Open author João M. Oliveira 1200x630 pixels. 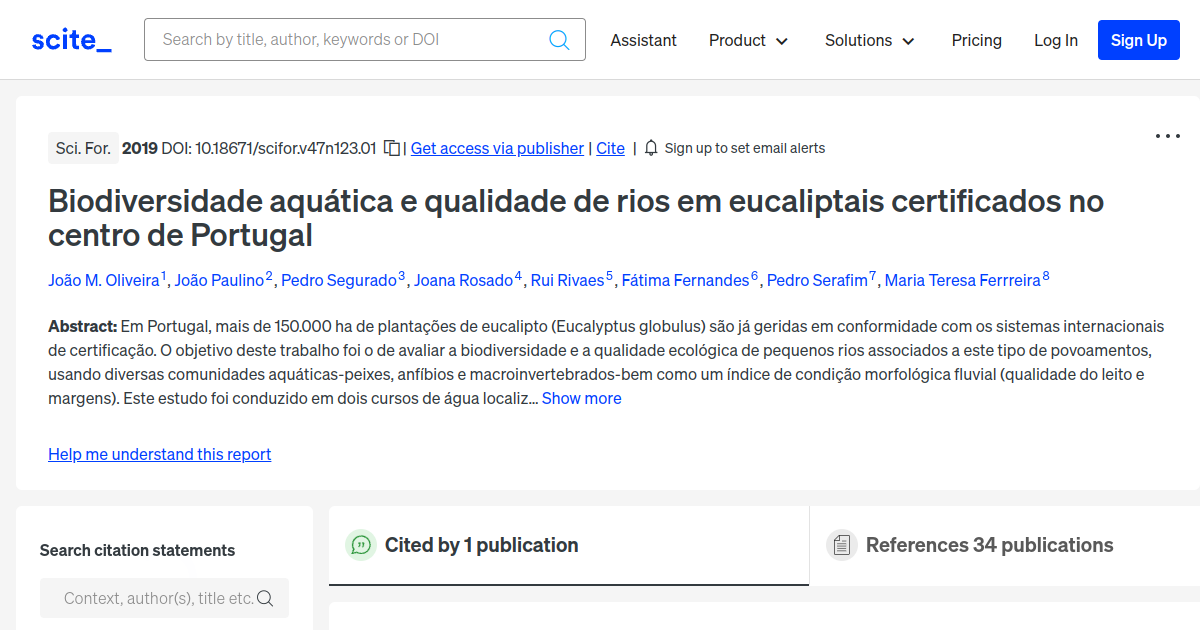tap(105, 280)
